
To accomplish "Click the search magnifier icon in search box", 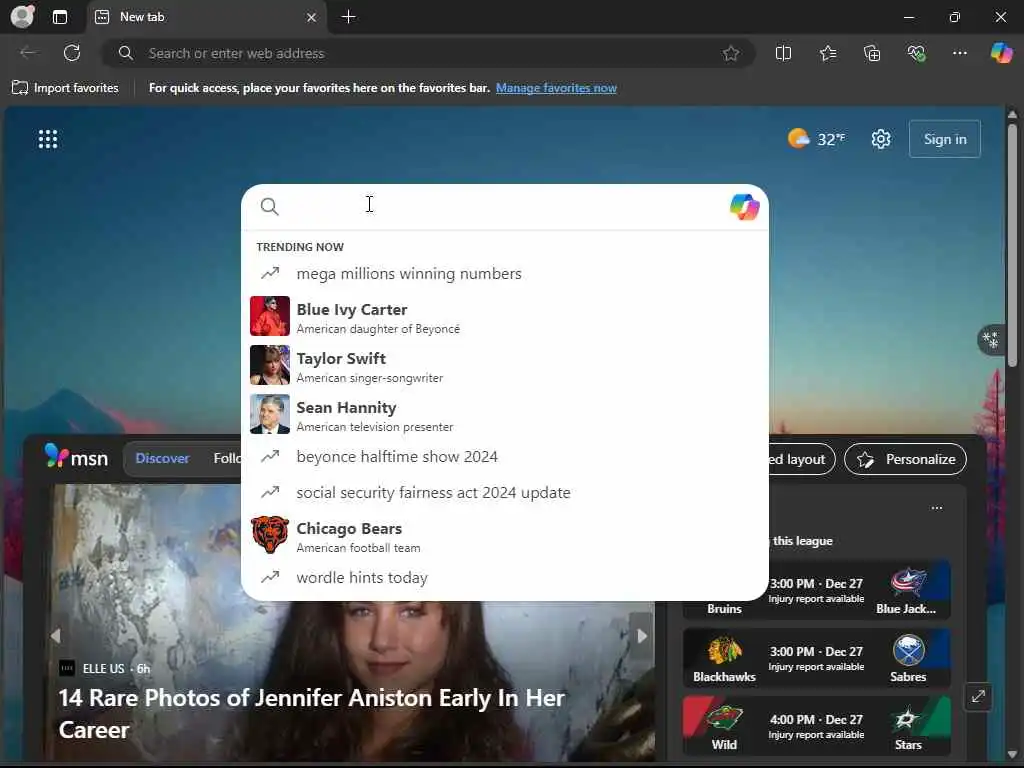I will click(x=270, y=206).
